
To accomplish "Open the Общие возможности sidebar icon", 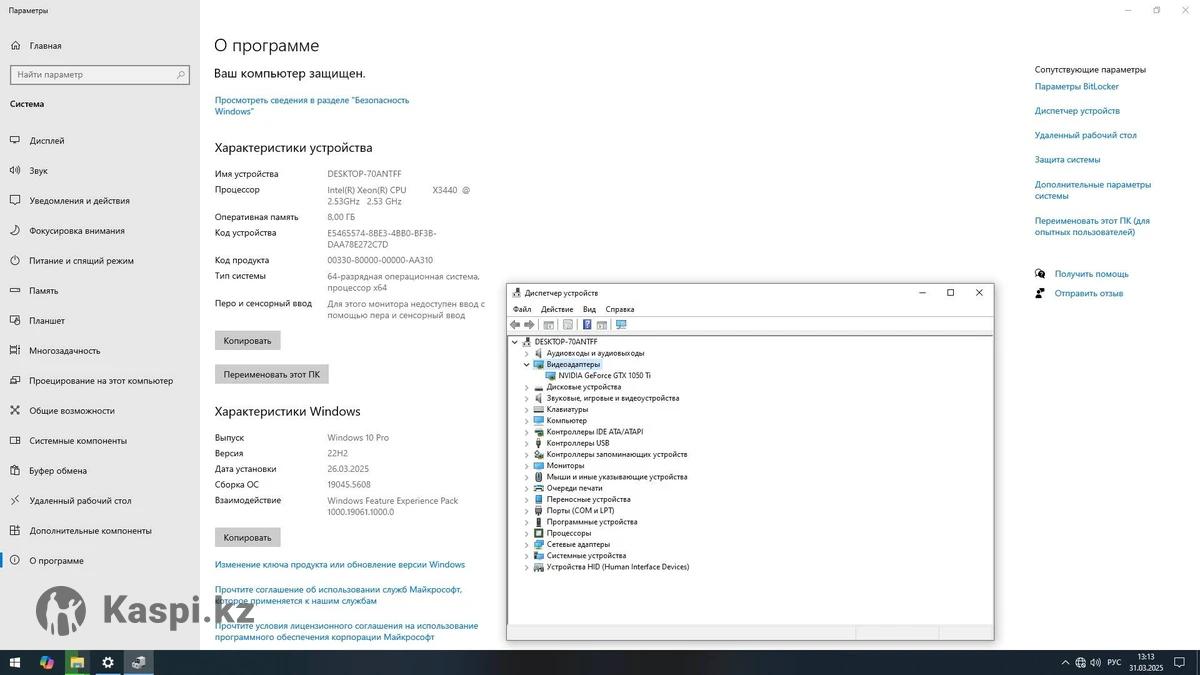I will point(15,411).
